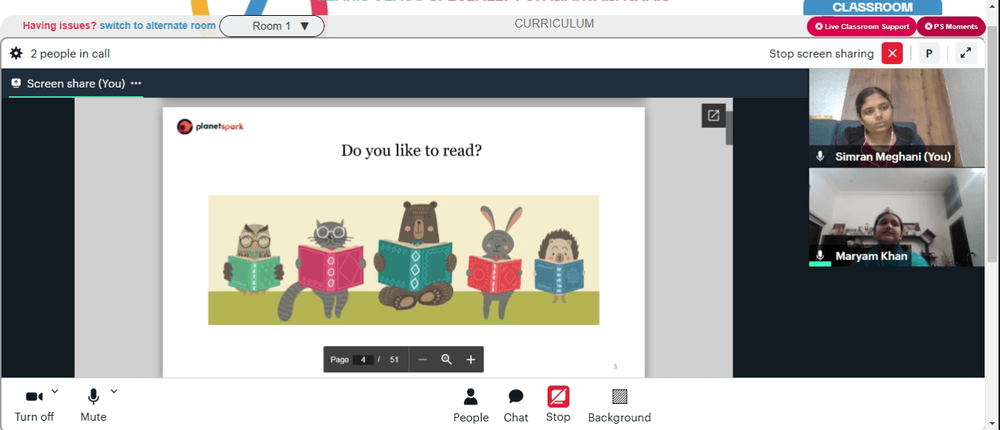Zoom out the PDF with minus

[422, 360]
